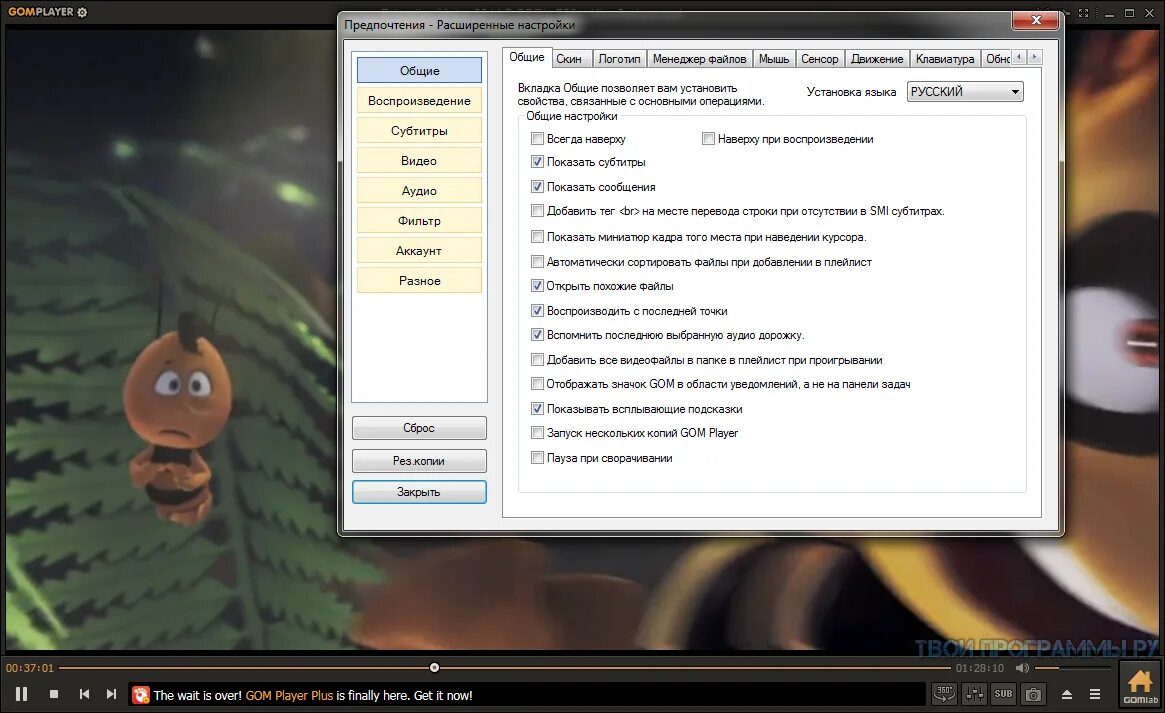Switch to the 'Клавиатура' tab

point(944,59)
